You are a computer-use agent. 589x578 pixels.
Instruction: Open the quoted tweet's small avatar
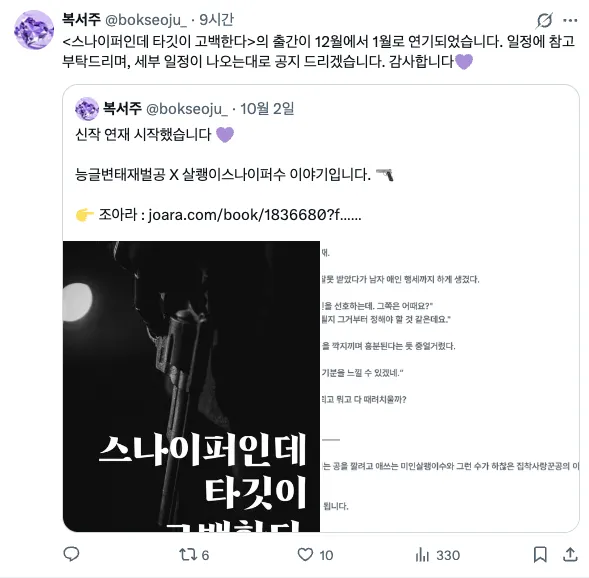pyautogui.click(x=87, y=109)
